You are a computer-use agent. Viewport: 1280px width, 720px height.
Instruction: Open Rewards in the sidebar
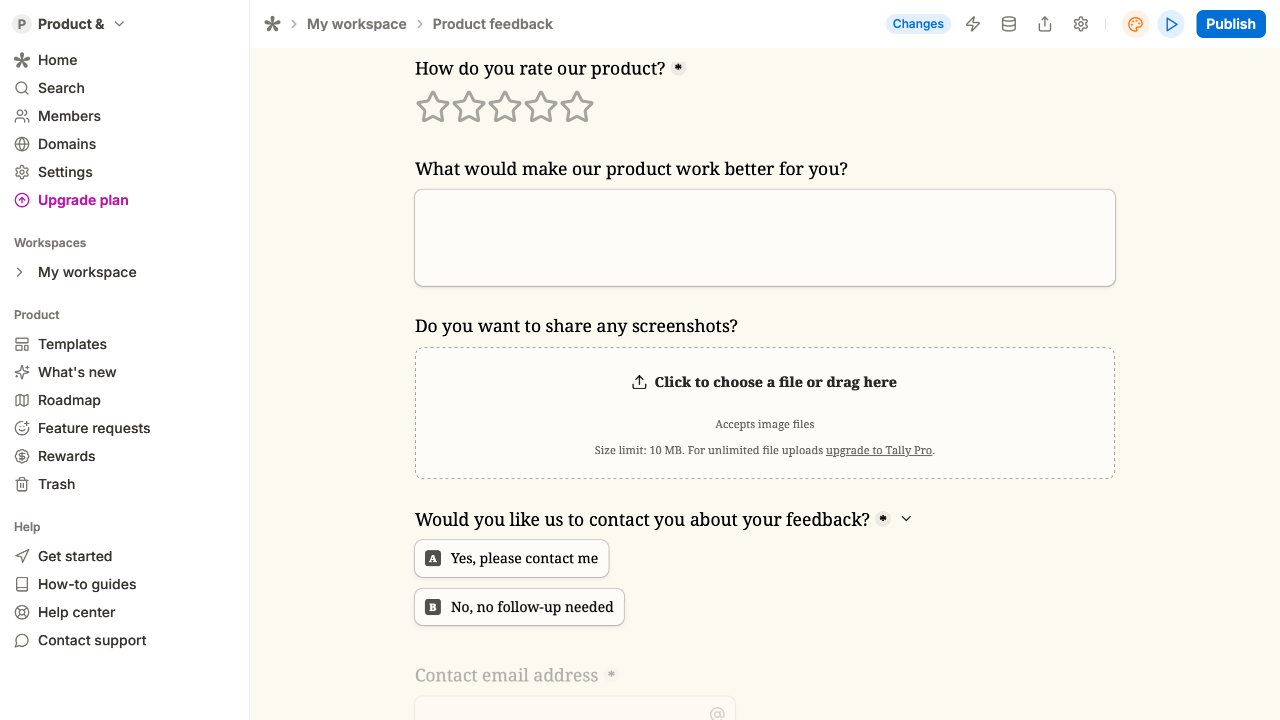(x=66, y=456)
